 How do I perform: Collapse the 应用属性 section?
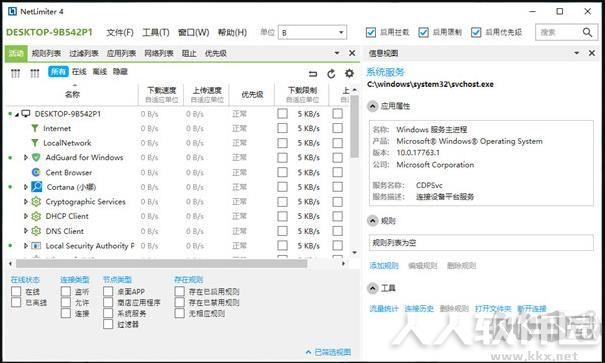tap(372, 106)
